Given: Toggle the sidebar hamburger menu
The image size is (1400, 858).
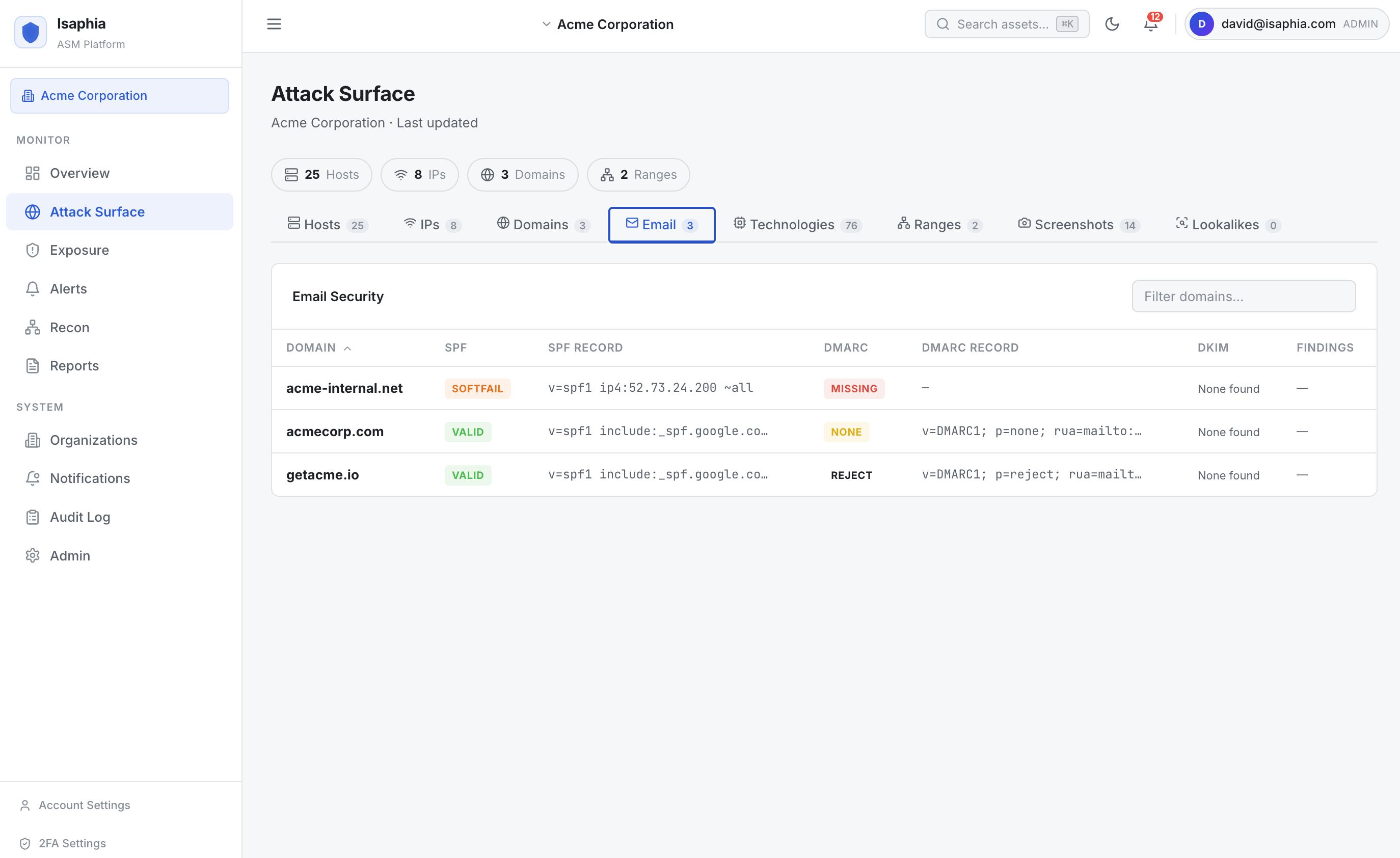Looking at the screenshot, I should pos(274,24).
